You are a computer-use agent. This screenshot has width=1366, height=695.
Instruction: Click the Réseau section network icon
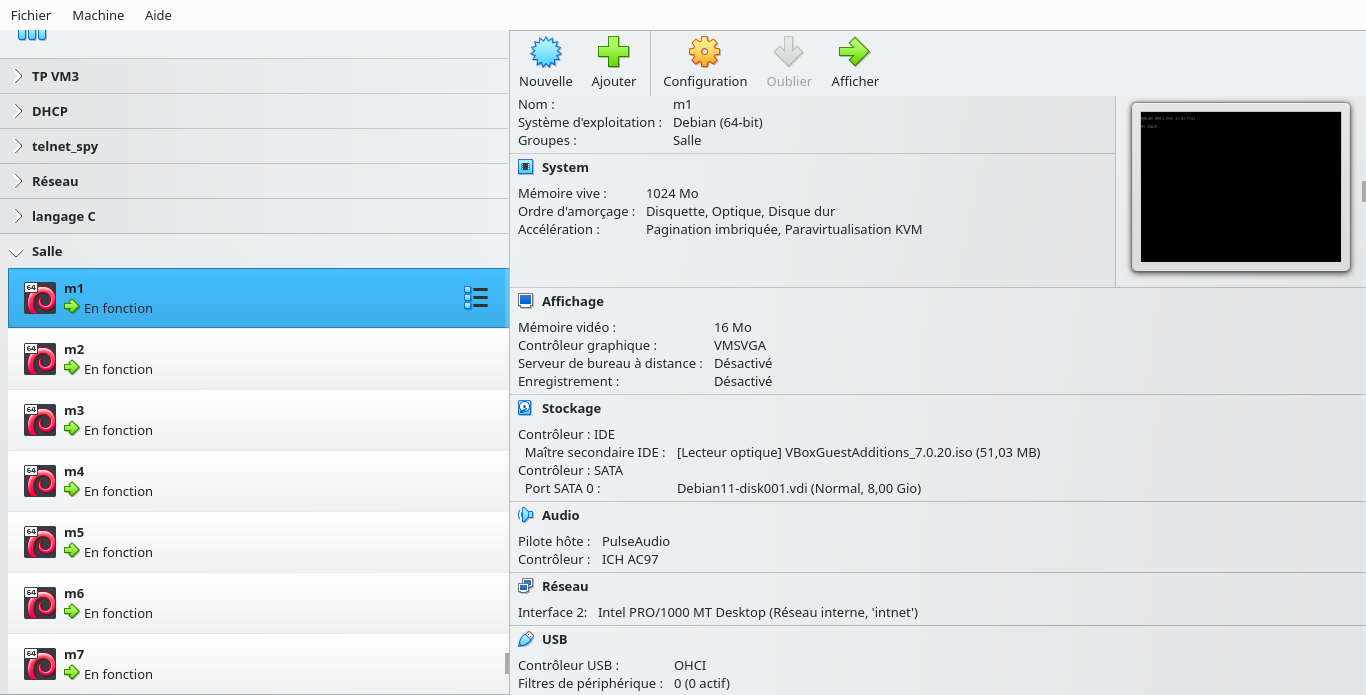526,586
